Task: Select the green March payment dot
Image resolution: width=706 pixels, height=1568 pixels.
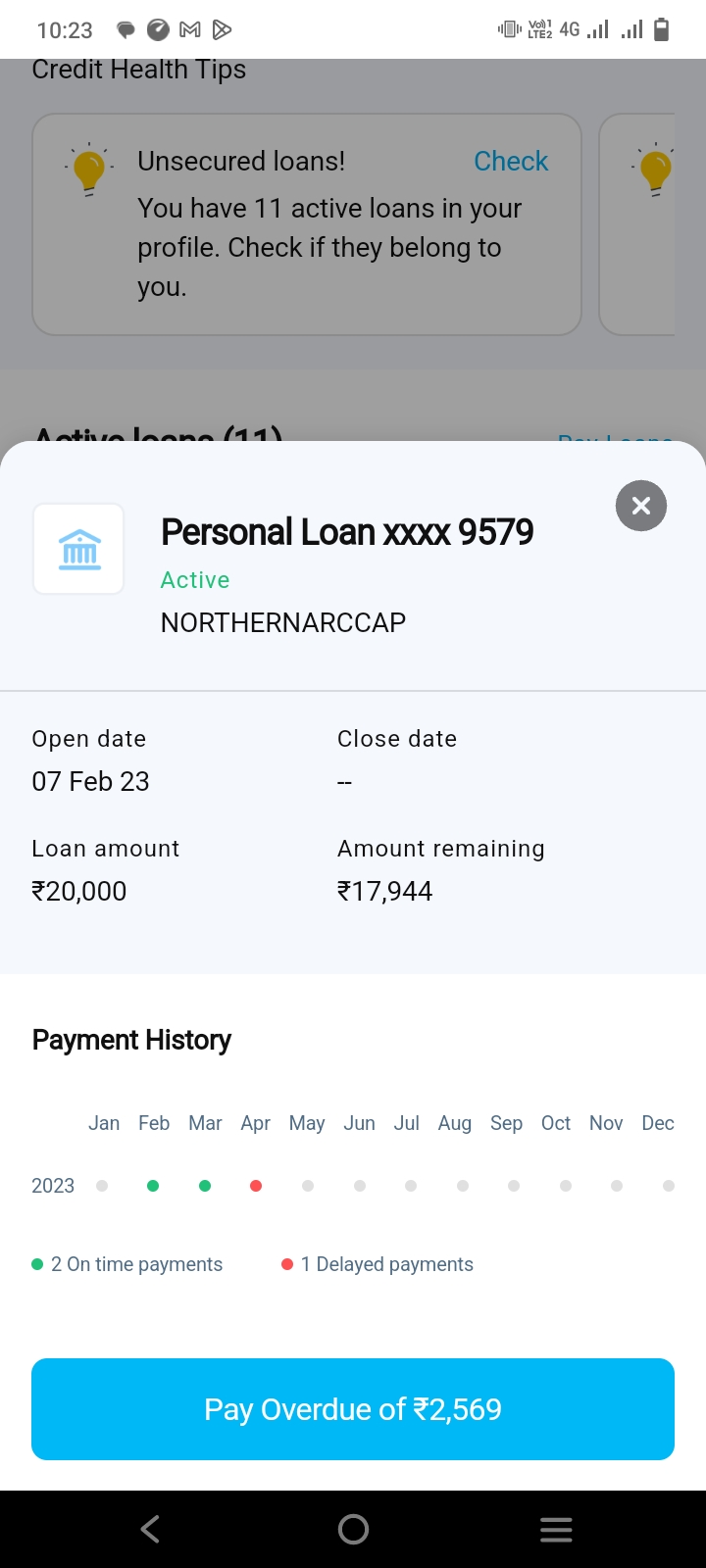Action: [205, 1186]
